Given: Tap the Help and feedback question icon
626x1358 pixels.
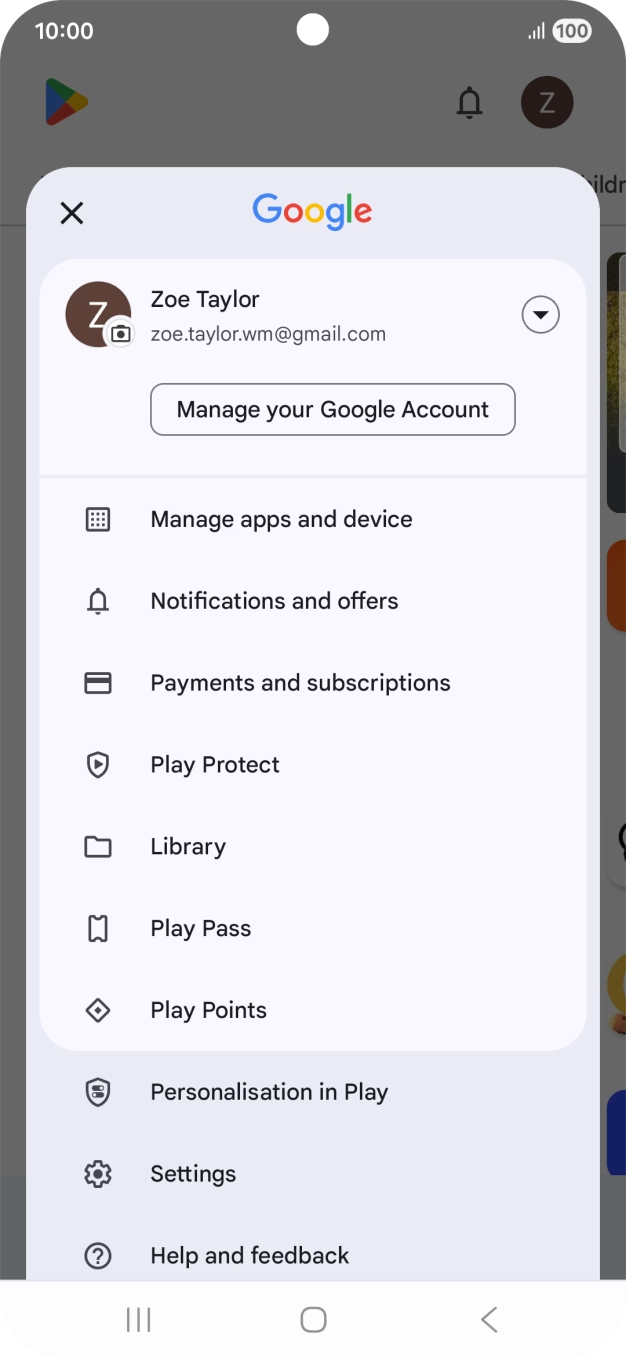Looking at the screenshot, I should [x=98, y=1256].
